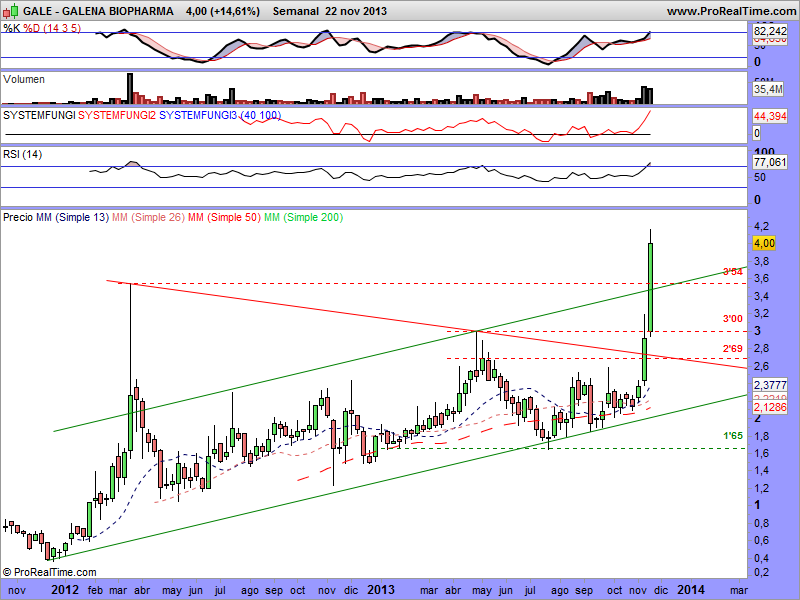Image resolution: width=800 pixels, height=600 pixels.
Task: Select the MM (Simple 50) legend entry
Action: pos(224,217)
